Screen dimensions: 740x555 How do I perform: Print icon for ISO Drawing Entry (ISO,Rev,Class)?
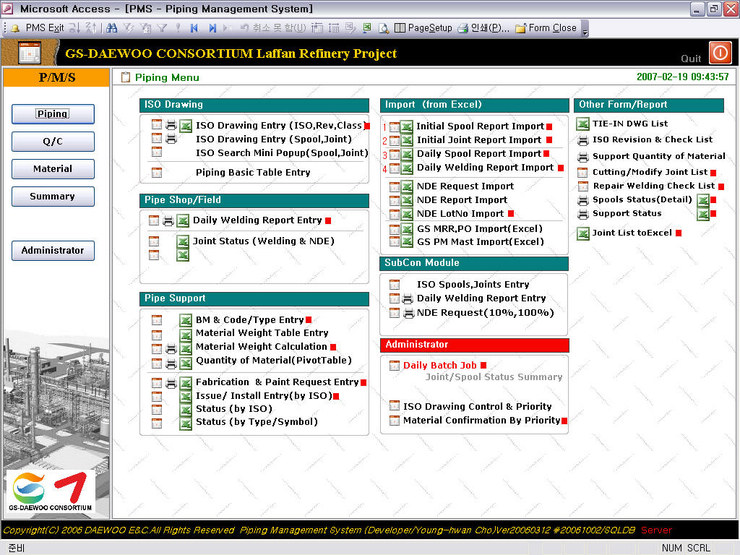(171, 126)
